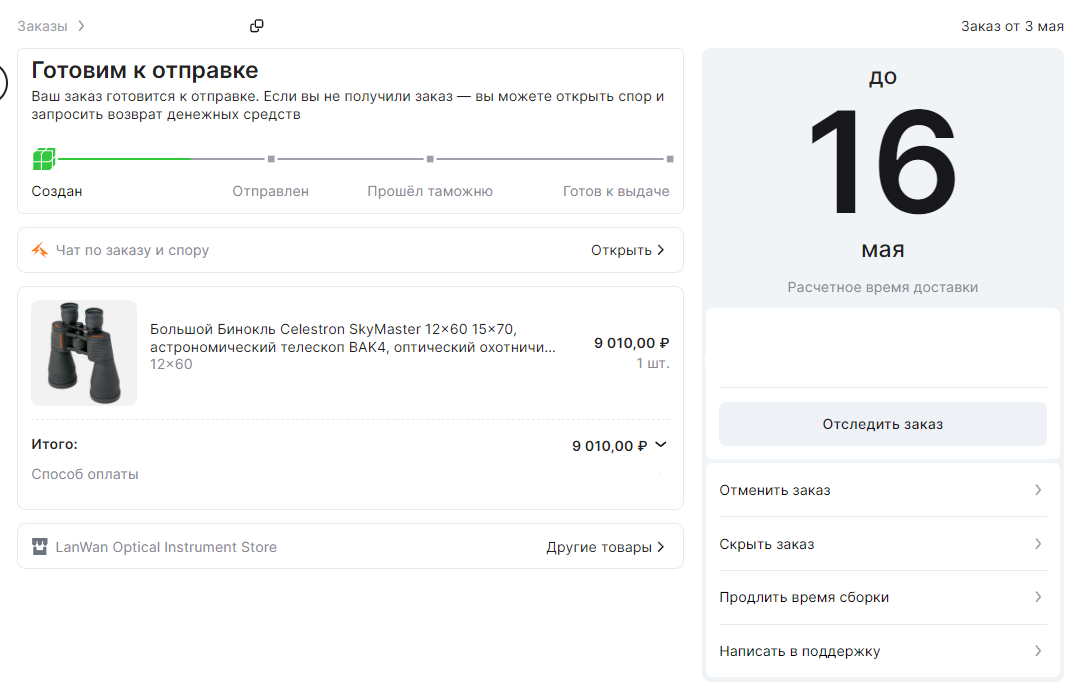
Task: Click Отследить заказ button
Action: [x=883, y=424]
